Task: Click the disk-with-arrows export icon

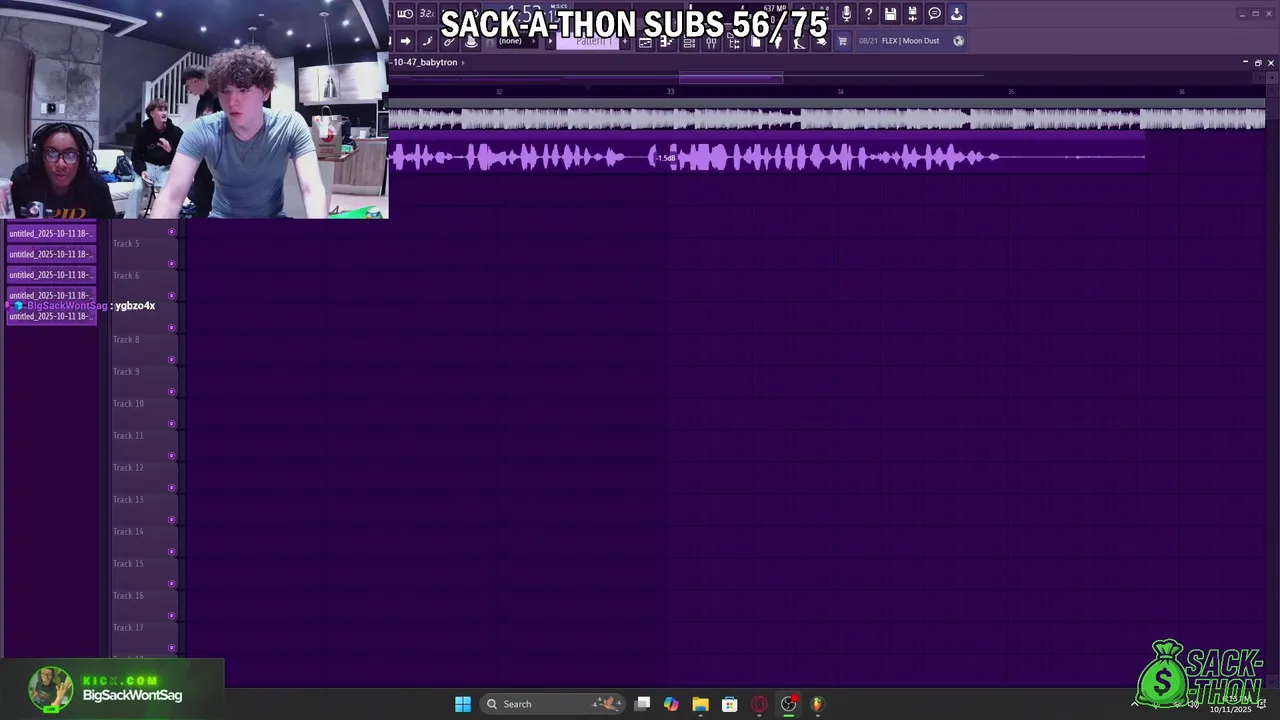Action: tap(912, 14)
